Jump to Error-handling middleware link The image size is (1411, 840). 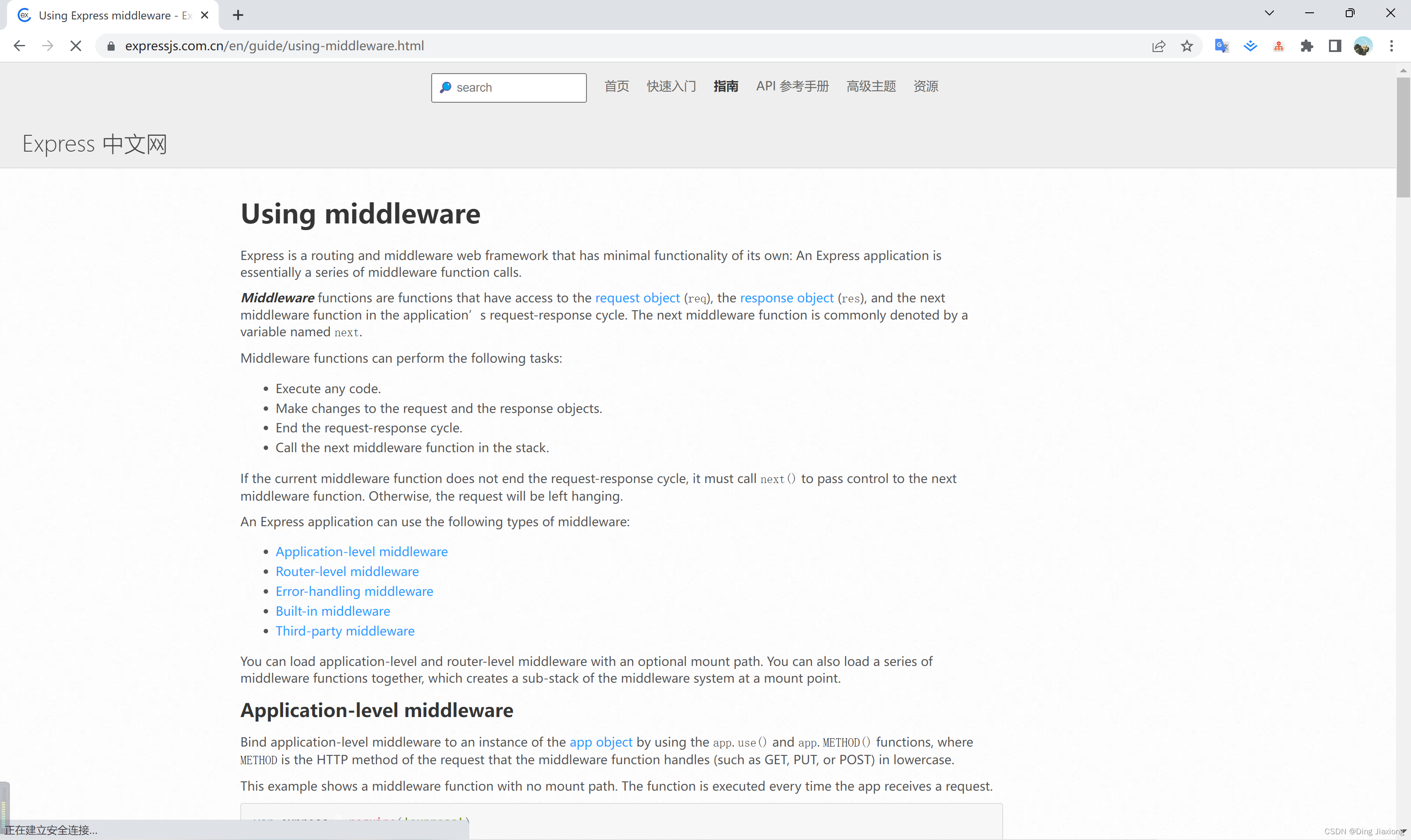tap(355, 591)
